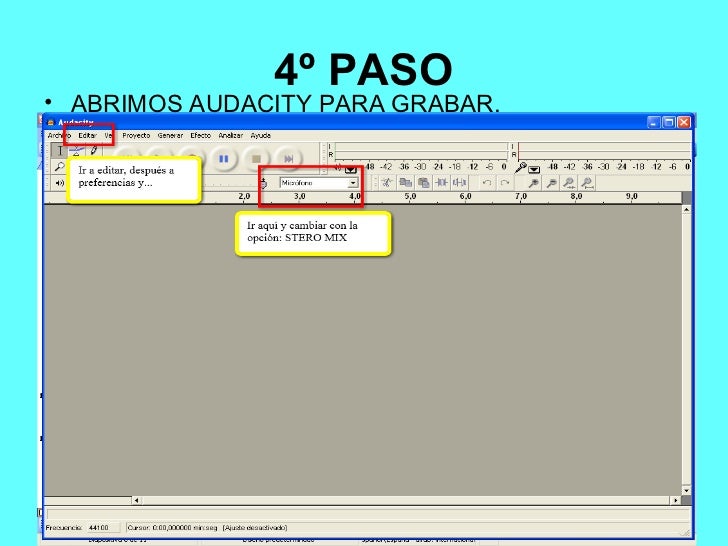
Task: Open the Ayuda menu
Action: pyautogui.click(x=260, y=136)
